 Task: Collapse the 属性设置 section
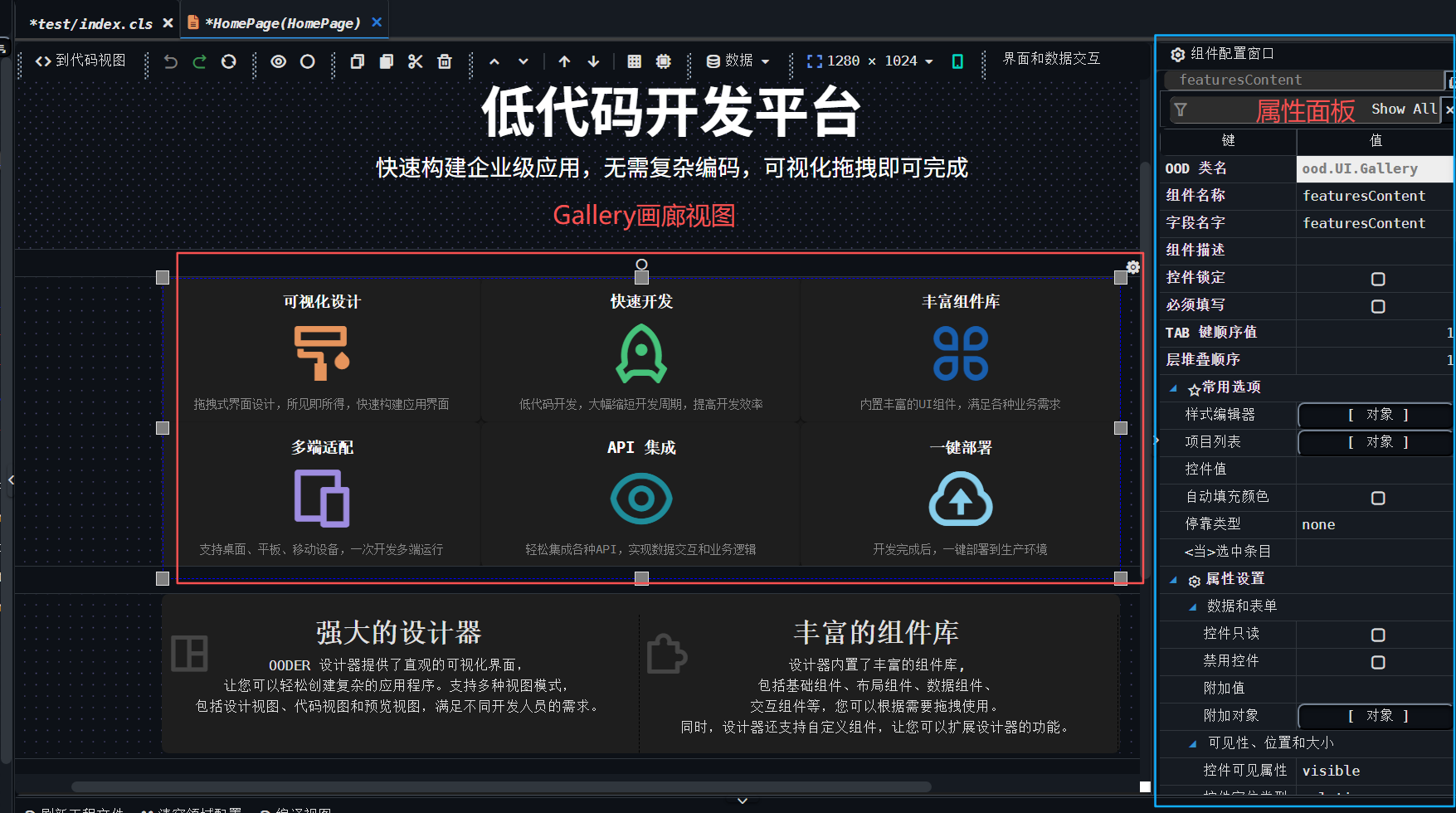(x=1173, y=579)
